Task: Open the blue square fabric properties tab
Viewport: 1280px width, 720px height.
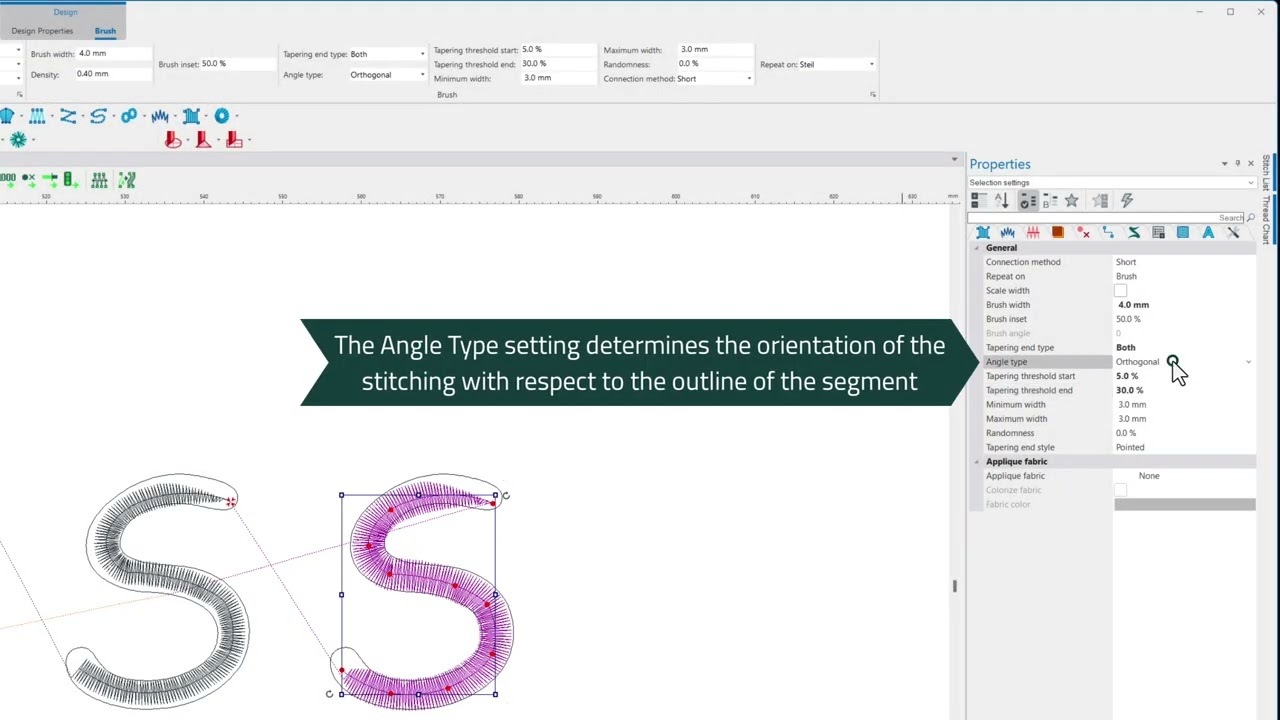Action: click(1183, 232)
